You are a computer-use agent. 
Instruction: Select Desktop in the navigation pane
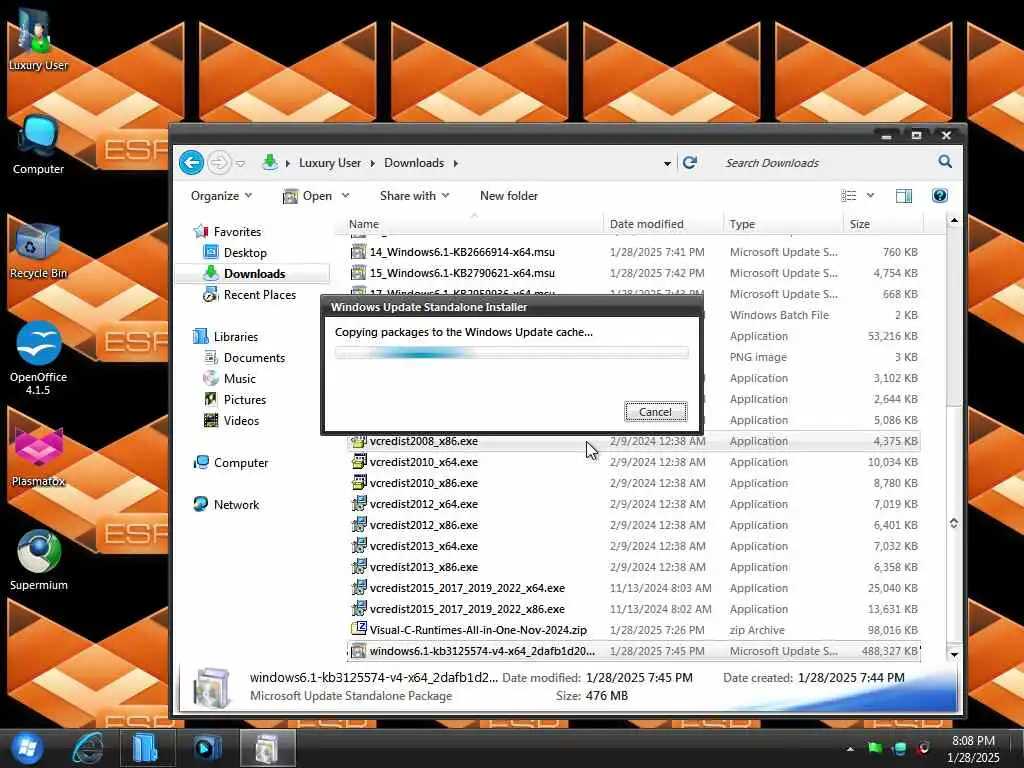(245, 253)
